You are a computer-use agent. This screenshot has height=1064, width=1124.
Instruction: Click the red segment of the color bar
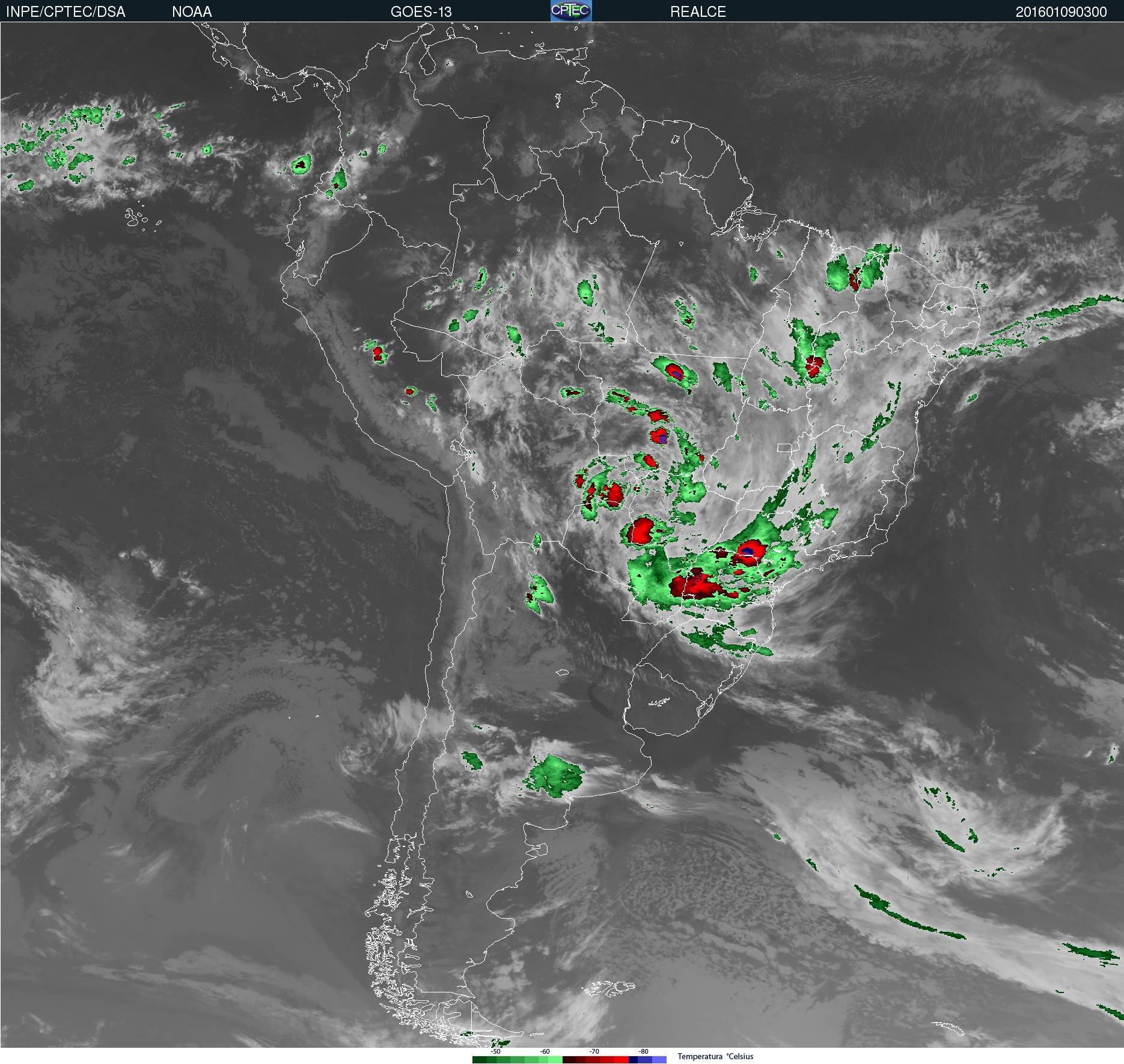(x=596, y=1060)
